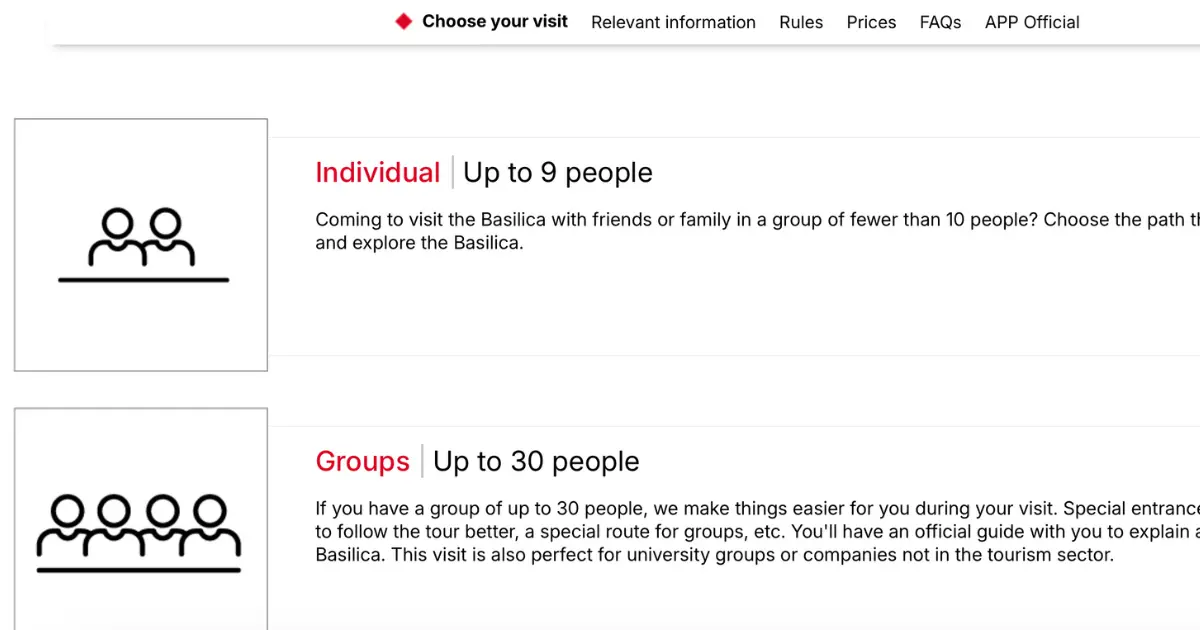Go to Relevant information section

tap(673, 22)
